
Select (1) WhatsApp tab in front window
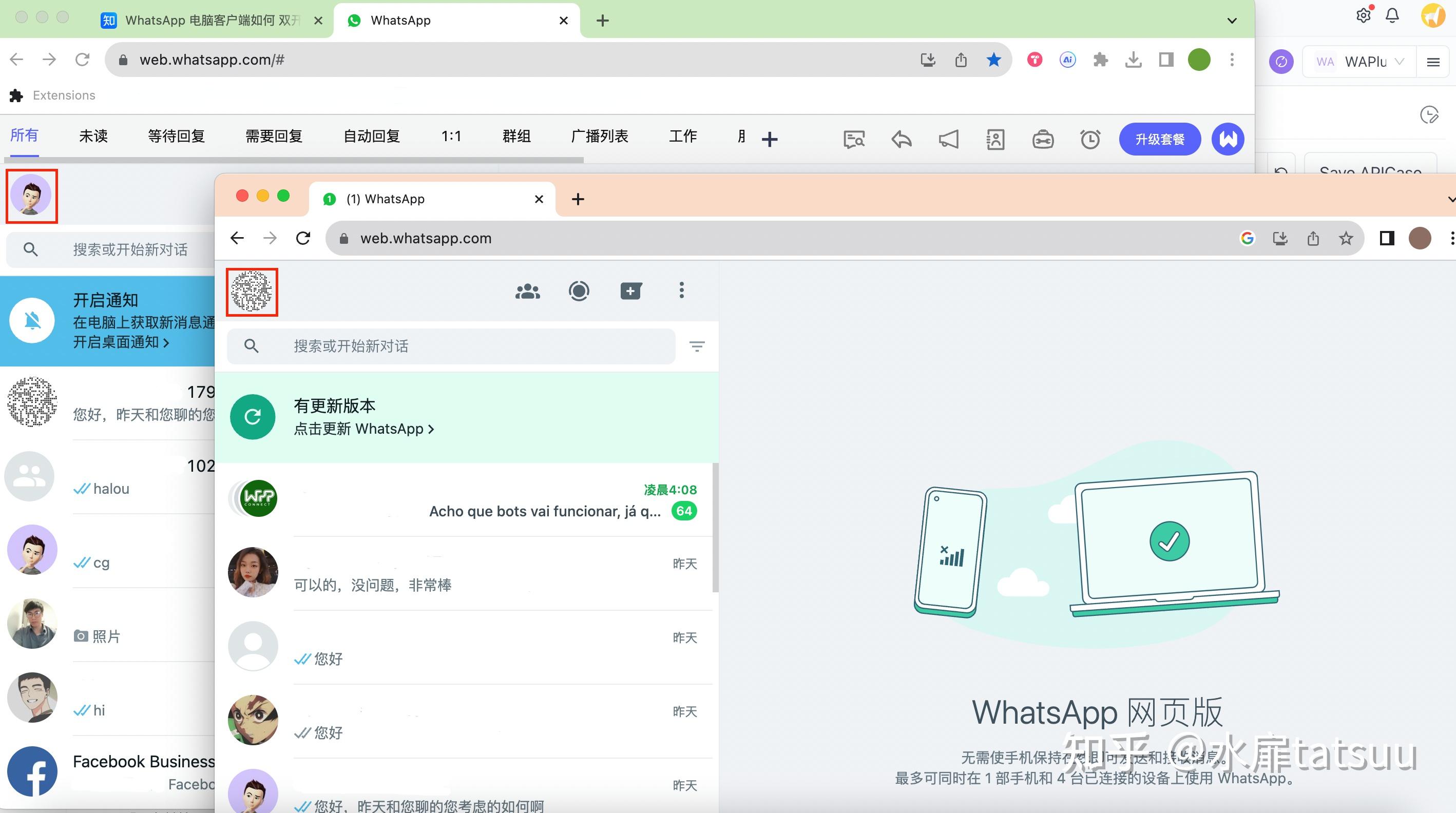click(432, 199)
